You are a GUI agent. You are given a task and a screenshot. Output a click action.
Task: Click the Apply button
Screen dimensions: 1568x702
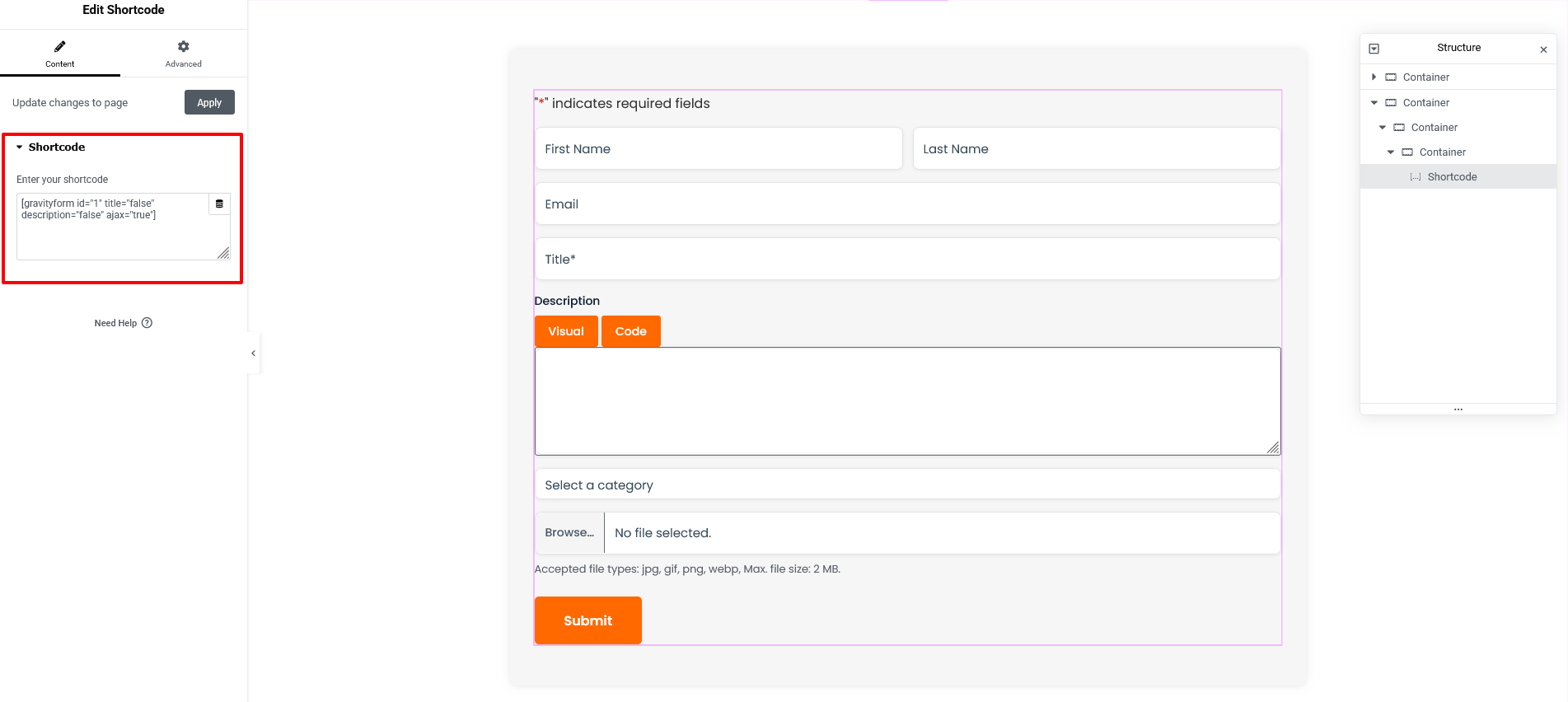coord(209,102)
